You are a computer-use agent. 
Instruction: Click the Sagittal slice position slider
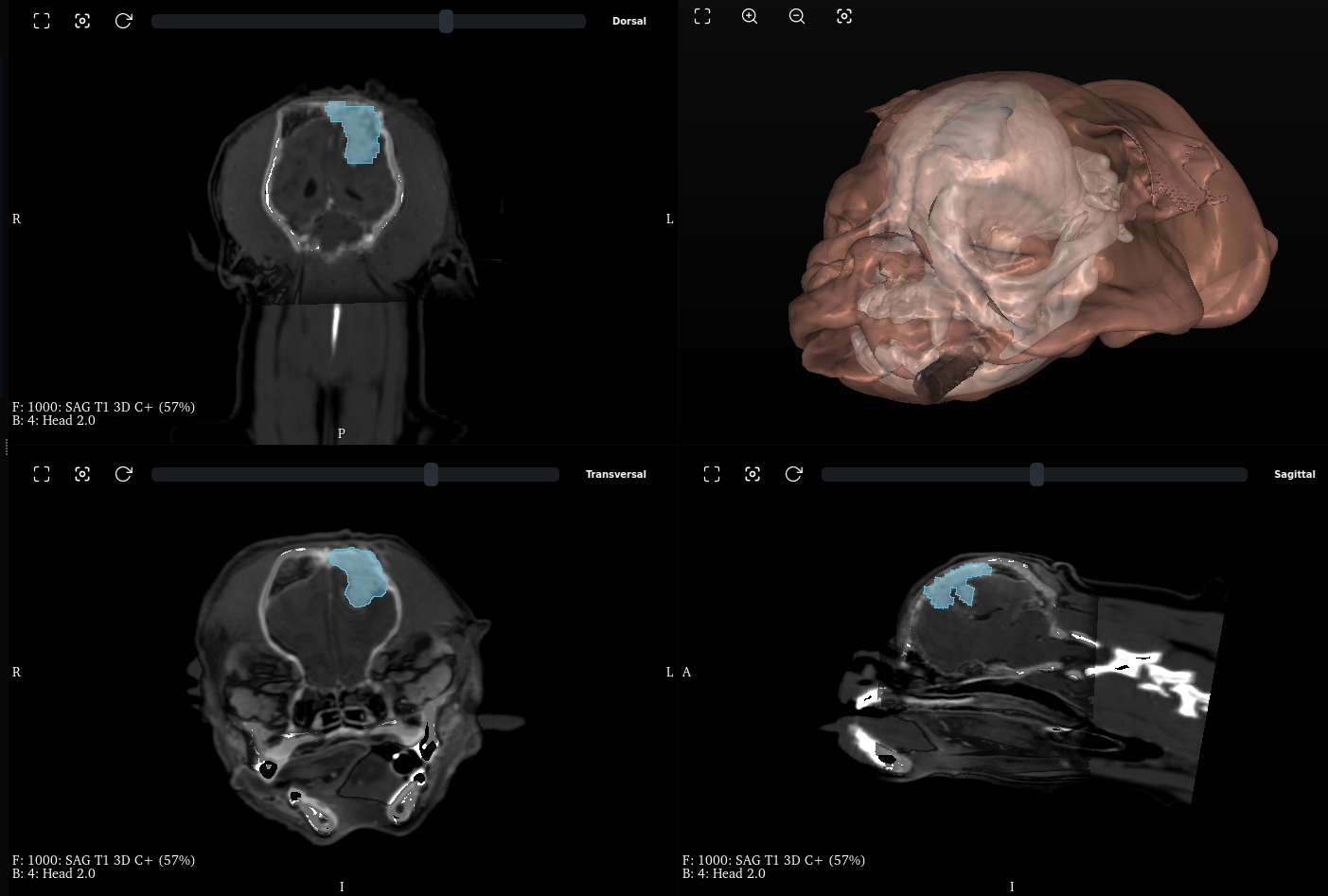coord(1036,474)
